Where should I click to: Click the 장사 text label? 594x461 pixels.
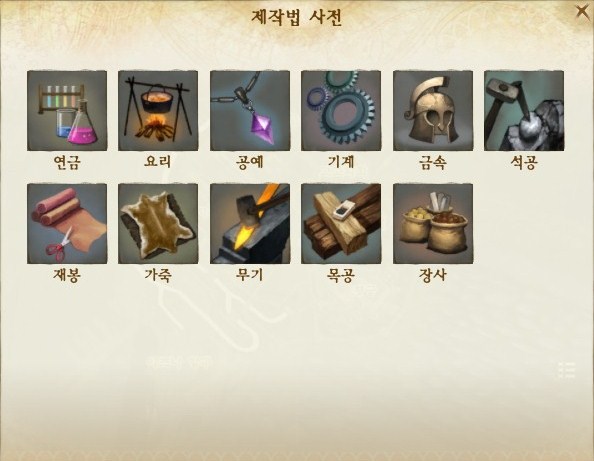pyautogui.click(x=433, y=275)
